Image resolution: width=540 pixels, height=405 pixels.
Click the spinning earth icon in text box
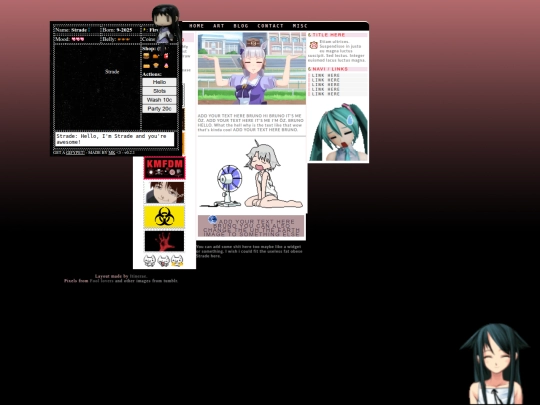pyautogui.click(x=212, y=219)
